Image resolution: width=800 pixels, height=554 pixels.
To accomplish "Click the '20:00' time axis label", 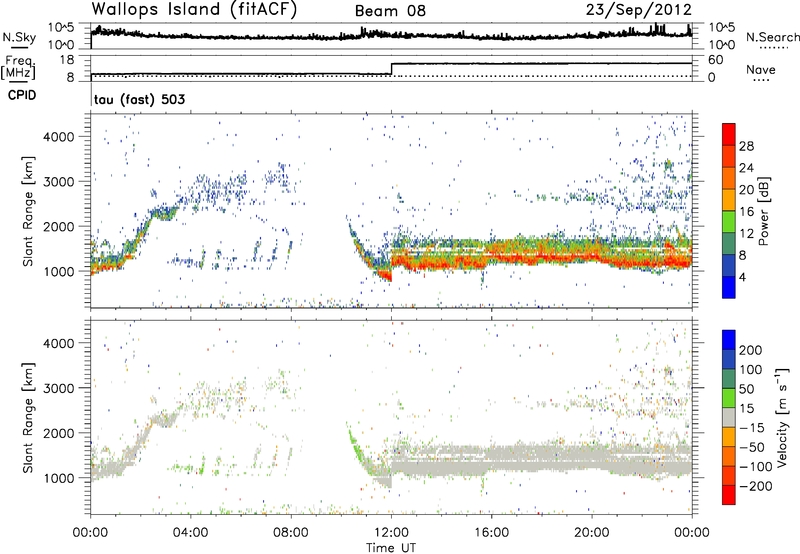I will tap(592, 533).
